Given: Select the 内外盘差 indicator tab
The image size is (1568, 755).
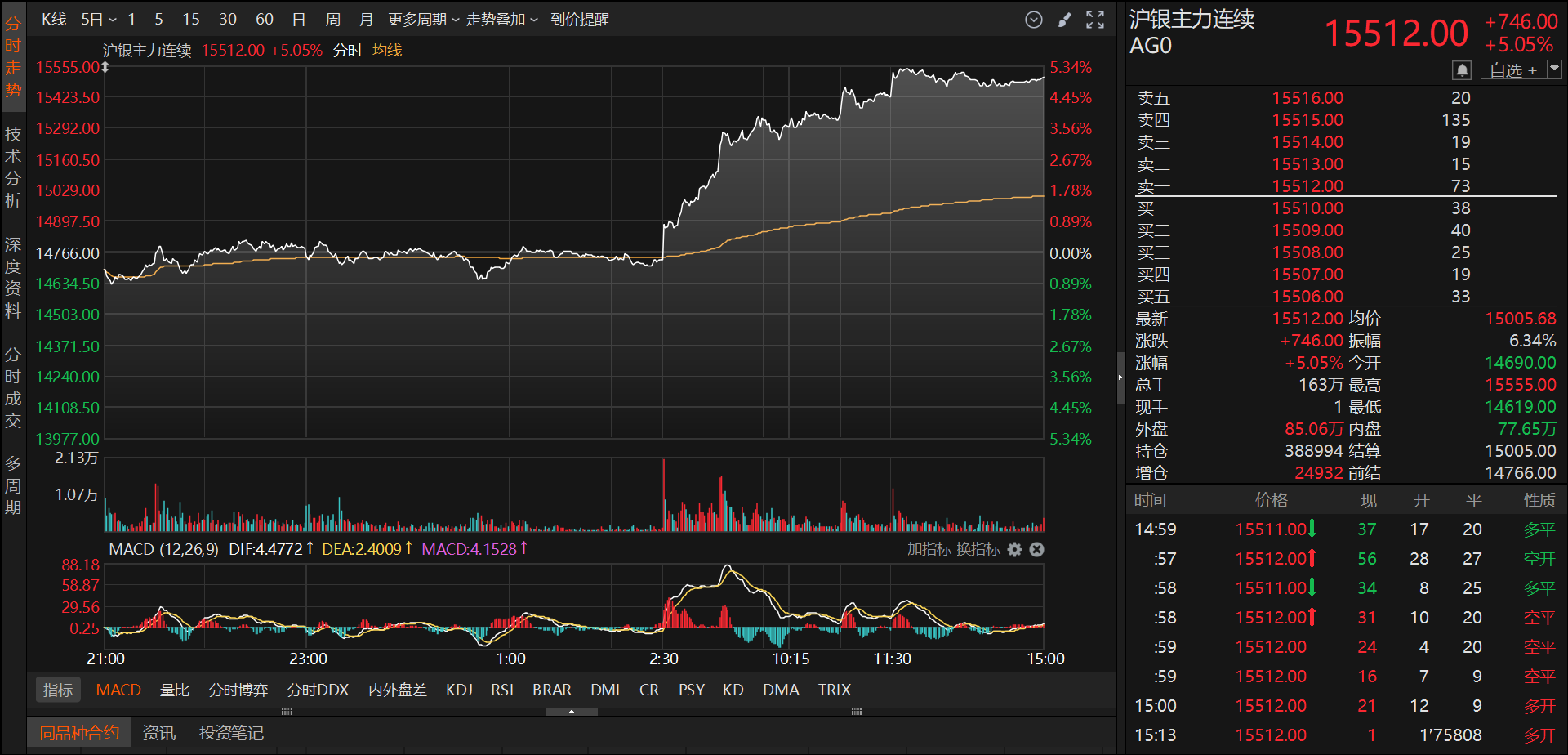Looking at the screenshot, I should click(398, 690).
